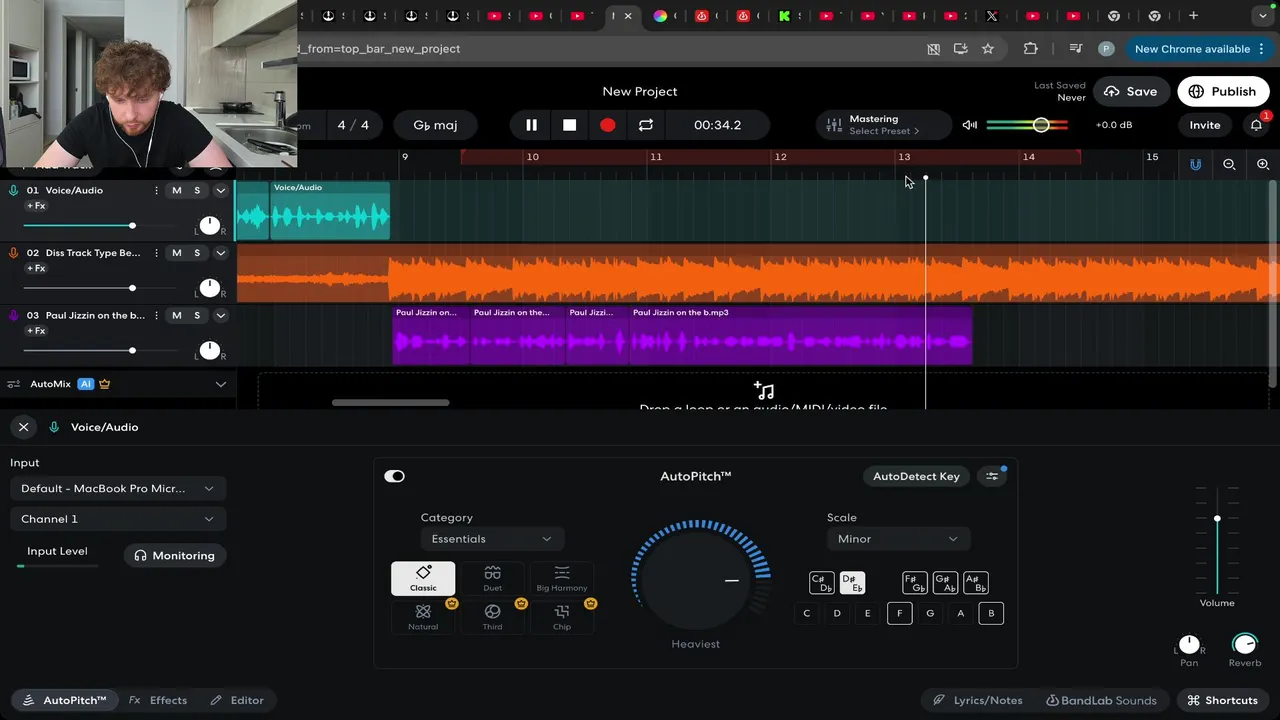Viewport: 1280px width, 720px height.
Task: Close the Voice/Audio panel
Action: [x=23, y=427]
